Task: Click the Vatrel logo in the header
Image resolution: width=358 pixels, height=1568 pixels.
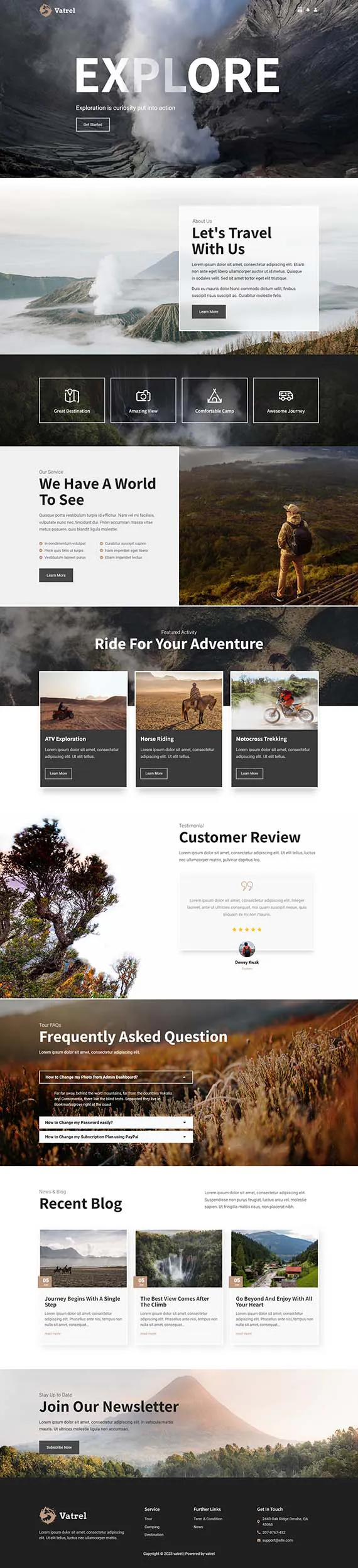Action: pyautogui.click(x=57, y=10)
